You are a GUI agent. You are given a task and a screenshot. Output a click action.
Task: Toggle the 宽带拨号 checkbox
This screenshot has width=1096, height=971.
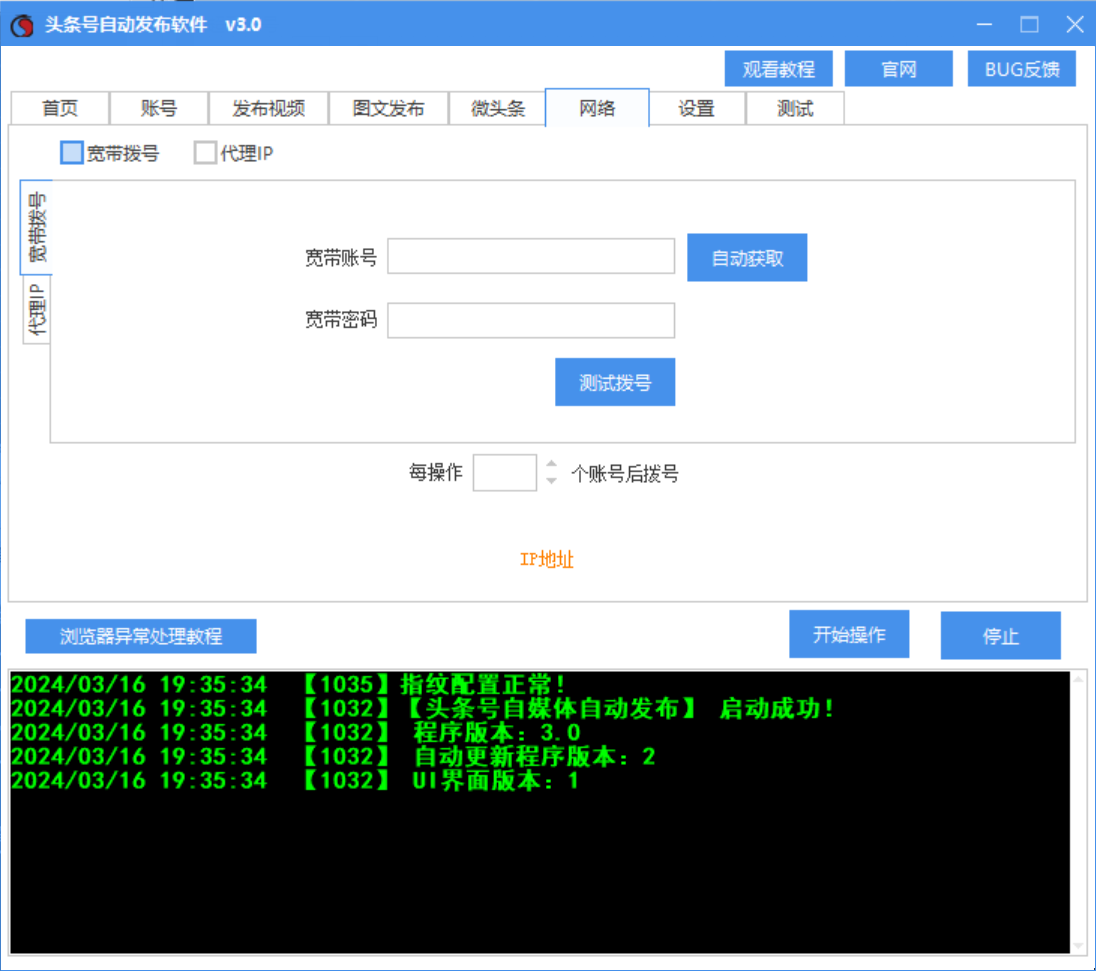click(x=71, y=152)
